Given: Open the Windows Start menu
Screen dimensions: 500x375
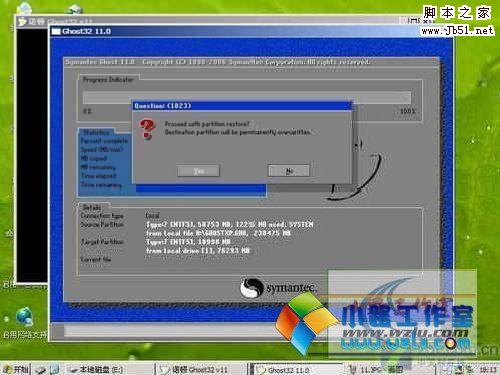Looking at the screenshot, I should [16, 369].
